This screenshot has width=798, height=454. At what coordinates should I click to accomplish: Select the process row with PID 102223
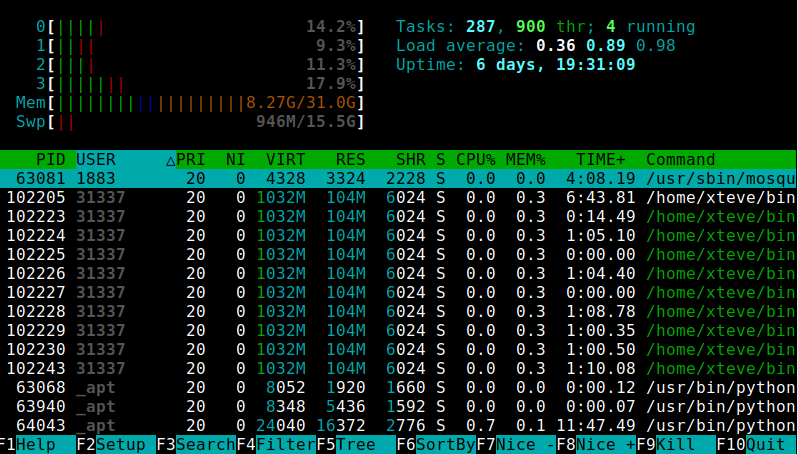point(399,217)
